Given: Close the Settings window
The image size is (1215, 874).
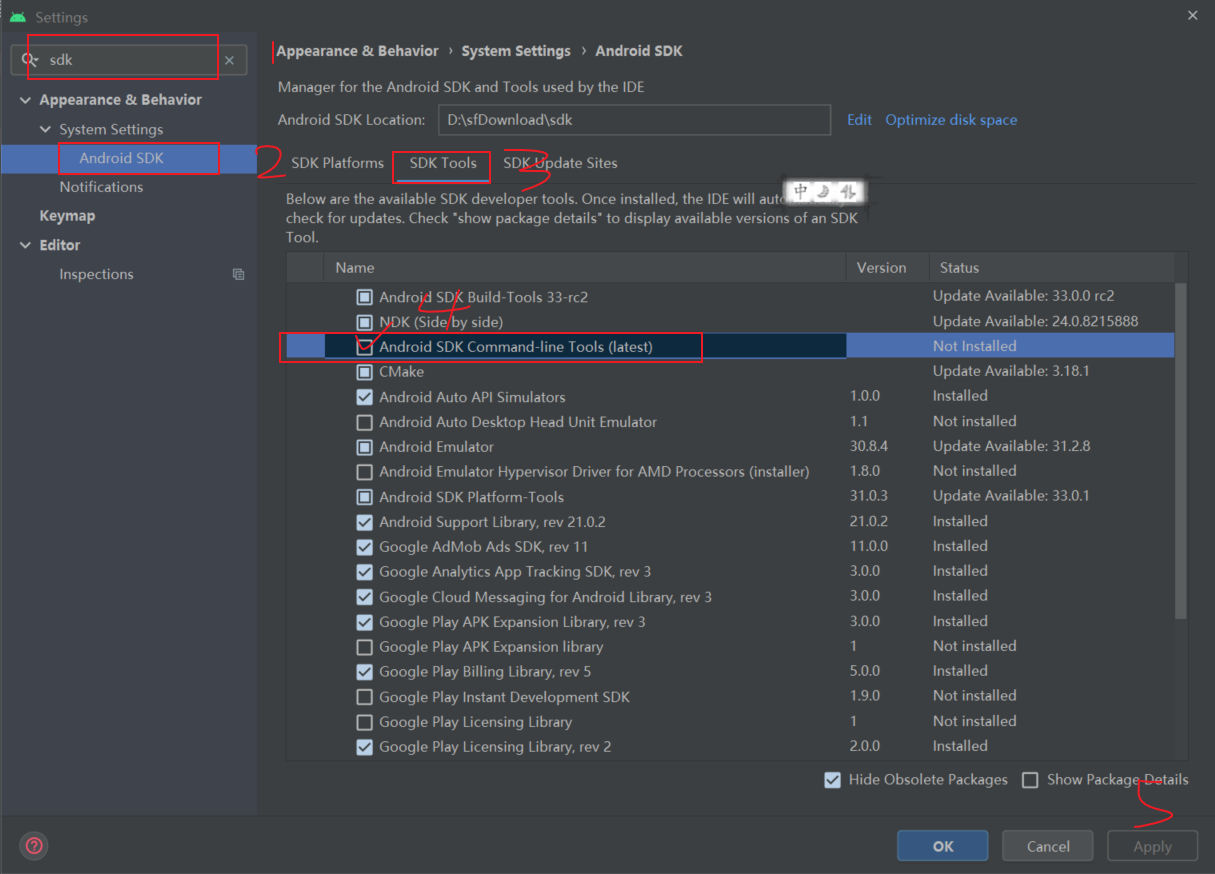Looking at the screenshot, I should [x=1192, y=16].
